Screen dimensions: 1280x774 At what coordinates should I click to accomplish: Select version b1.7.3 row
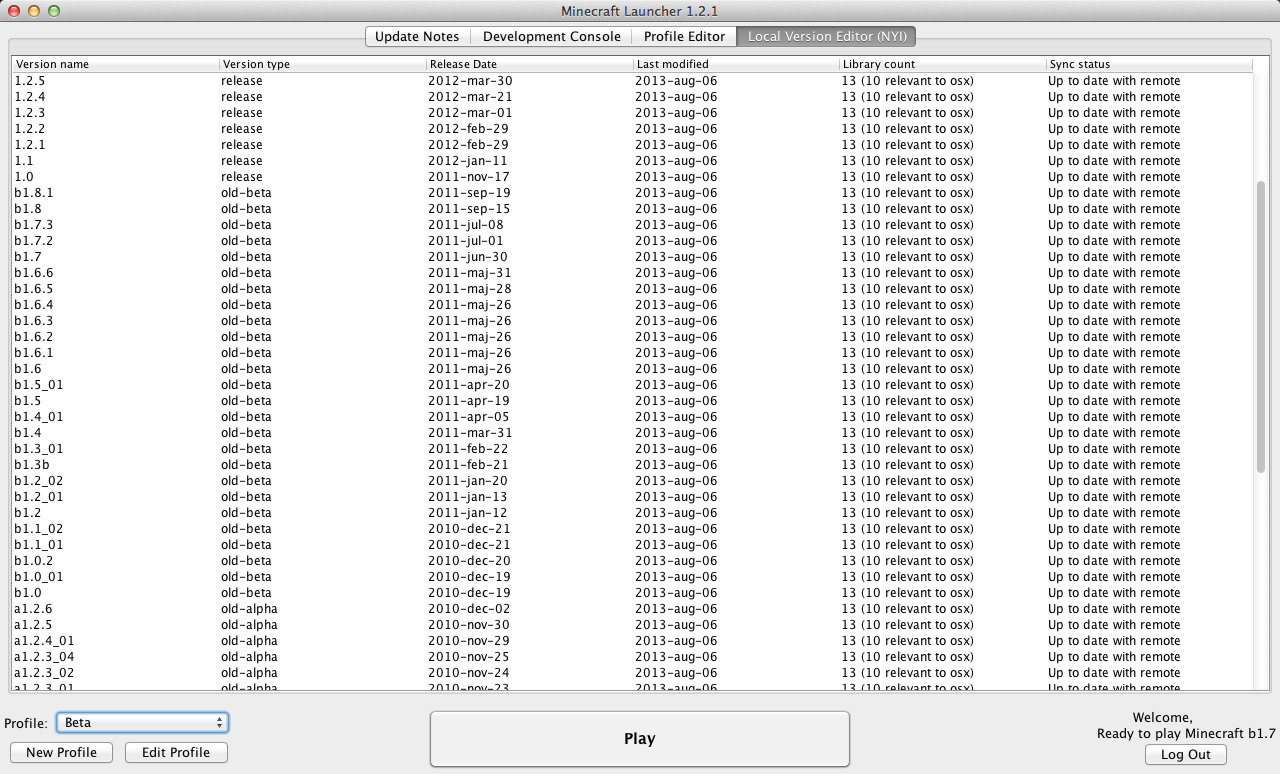coord(633,225)
